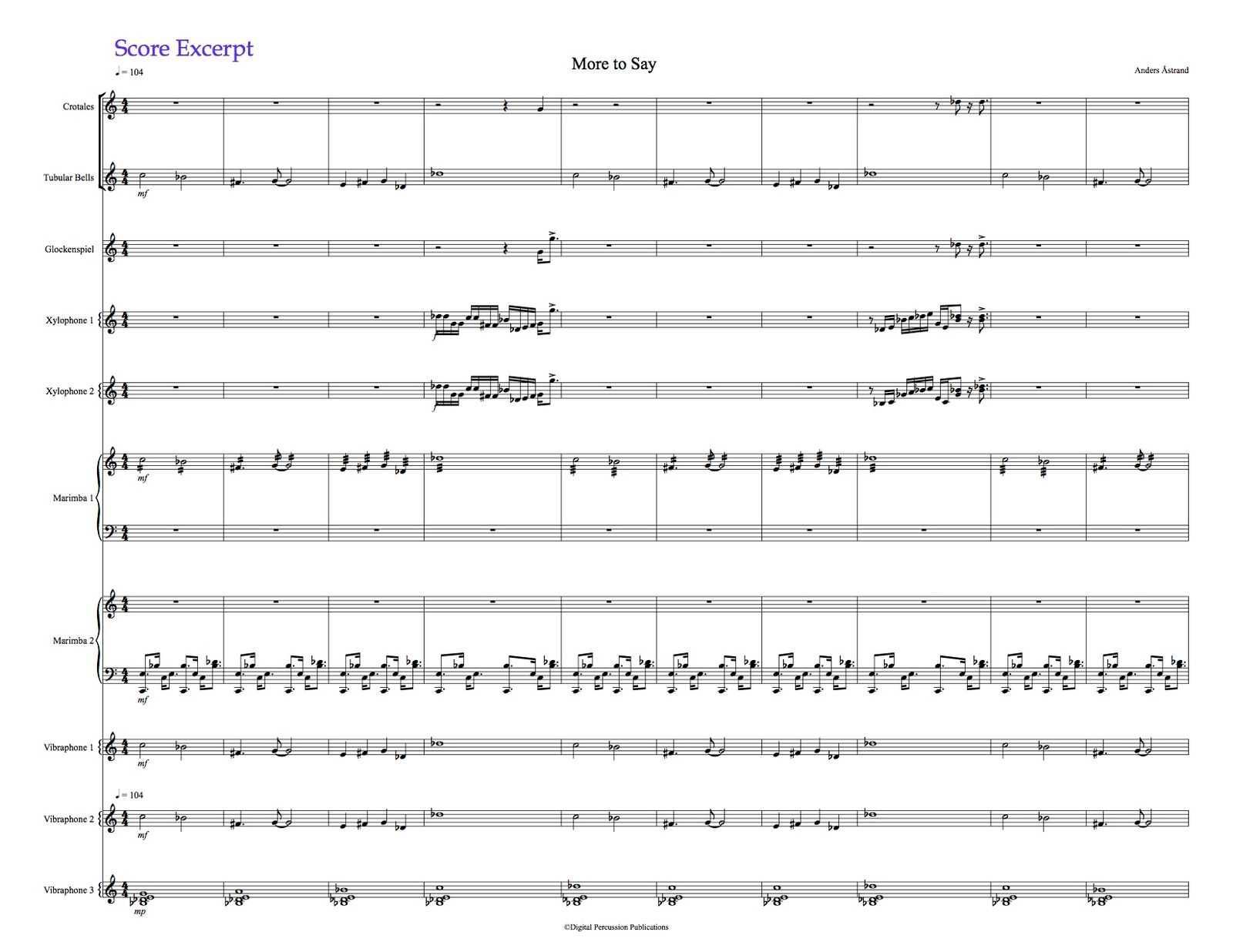The image size is (1233, 952).
Task: Click the 4/4 time signature on Glockenspiel
Action: click(x=125, y=249)
